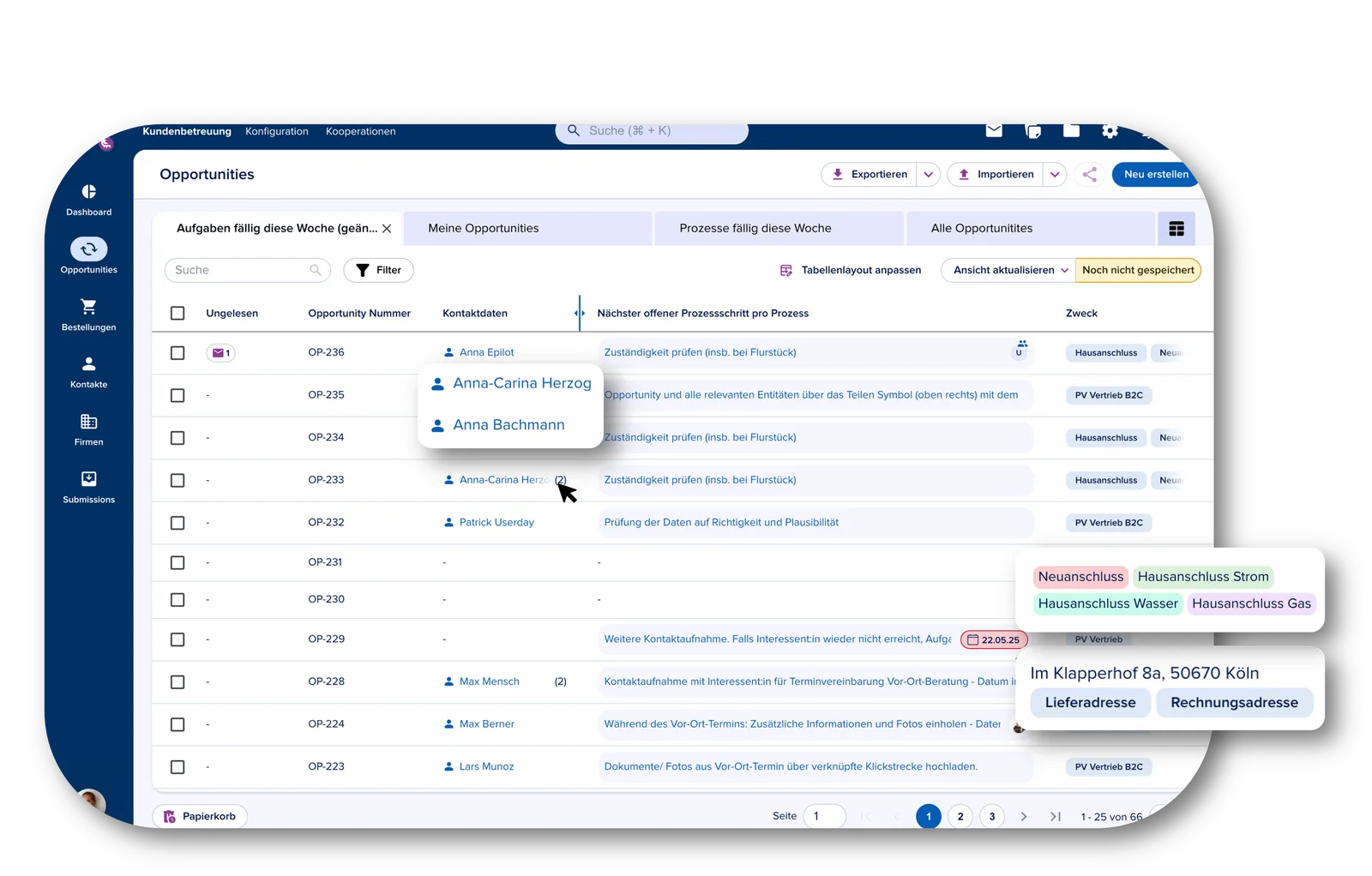1372x876 pixels.
Task: Click the mail icon in top bar
Action: click(994, 130)
